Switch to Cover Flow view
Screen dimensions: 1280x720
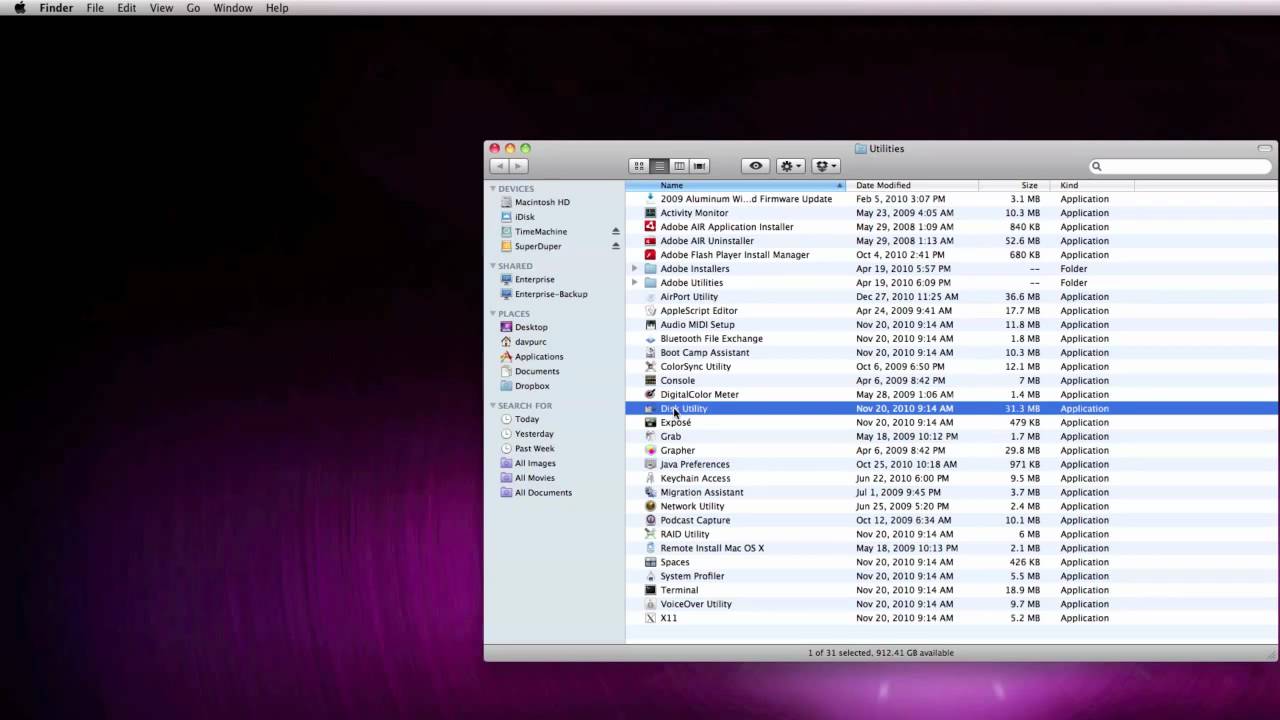pyautogui.click(x=700, y=166)
